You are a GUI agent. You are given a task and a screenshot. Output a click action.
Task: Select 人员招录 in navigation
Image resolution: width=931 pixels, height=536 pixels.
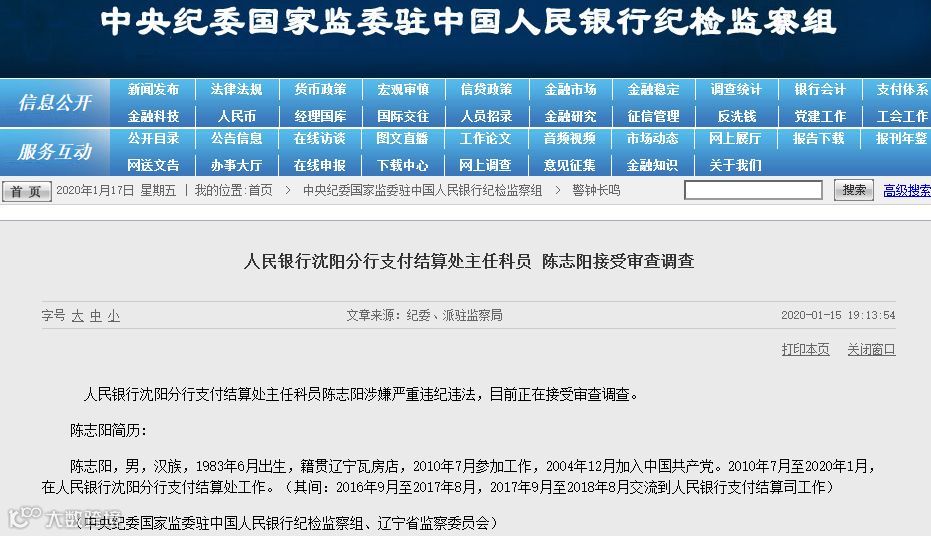486,116
